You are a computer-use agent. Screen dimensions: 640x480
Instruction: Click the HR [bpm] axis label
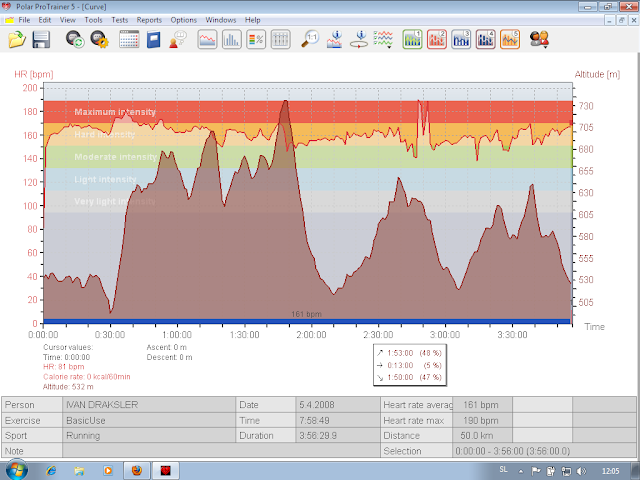tap(34, 74)
